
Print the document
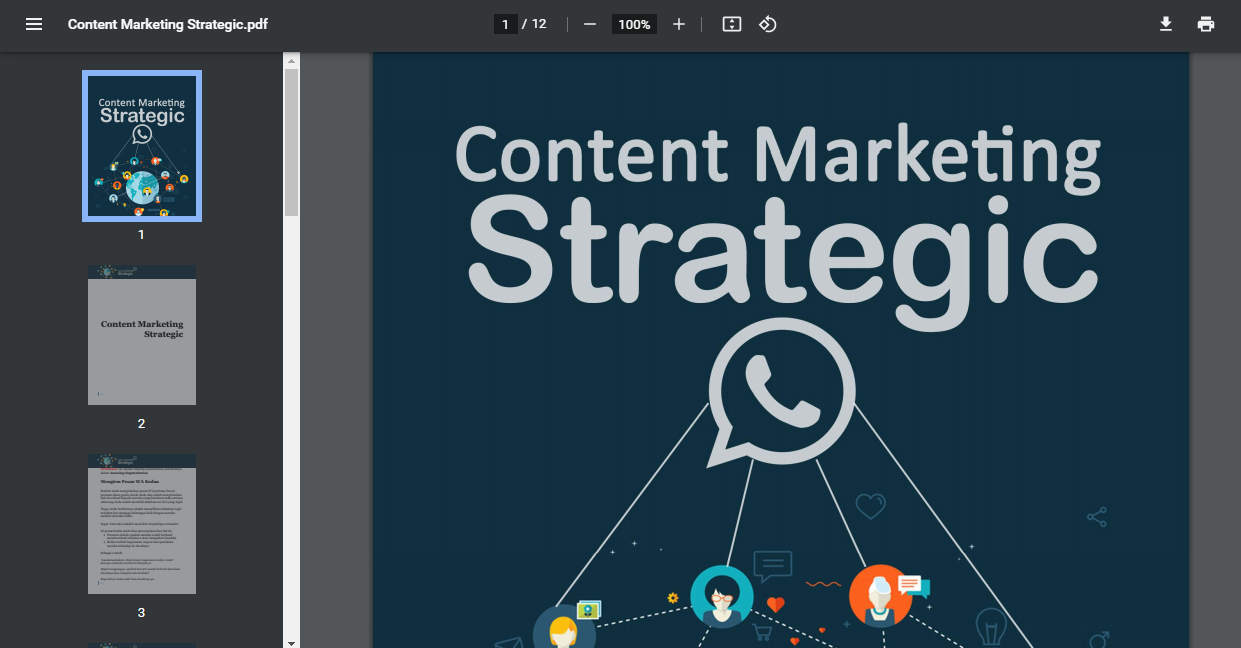click(x=1206, y=24)
